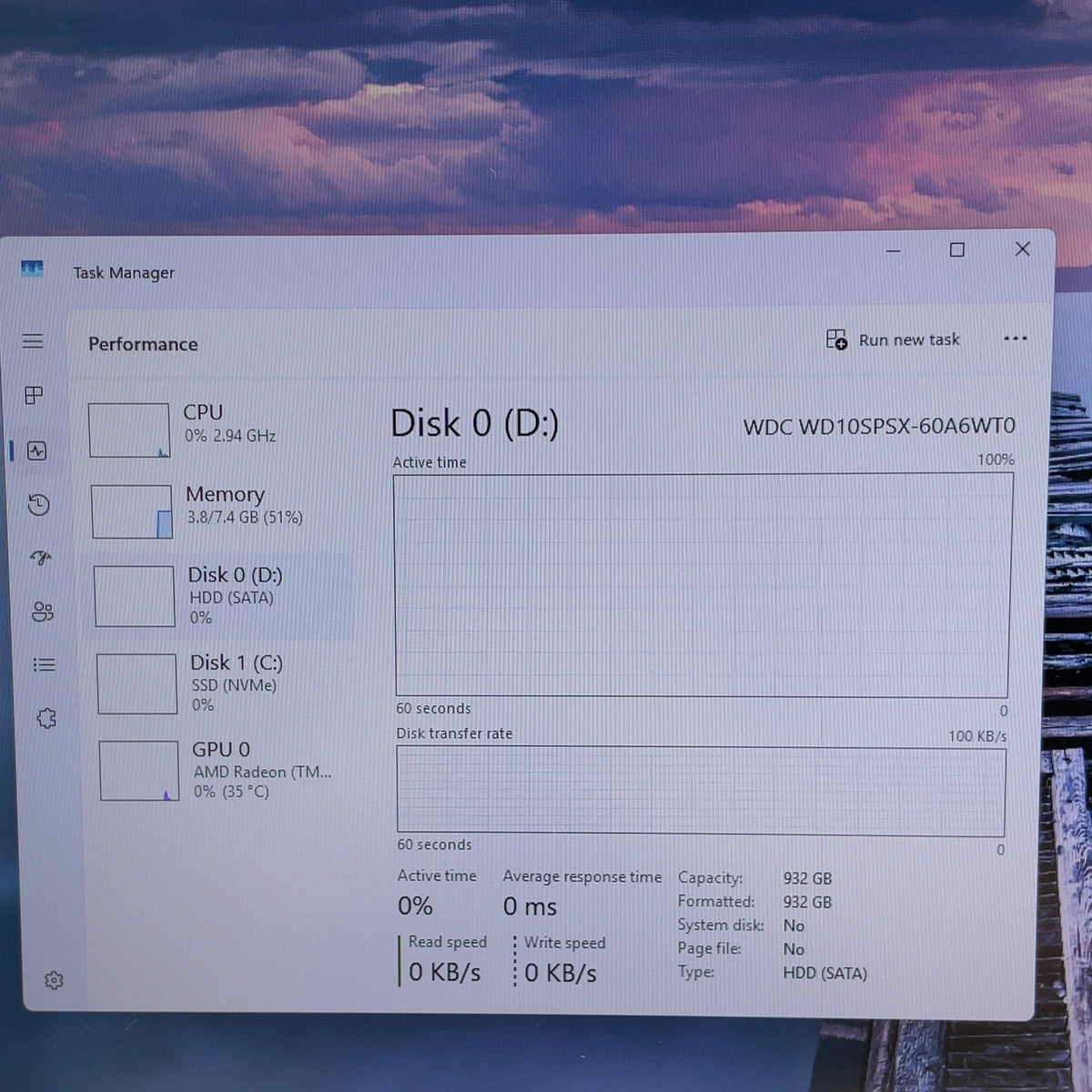Viewport: 1092px width, 1092px height.
Task: Click the System disk No value
Action: click(794, 925)
